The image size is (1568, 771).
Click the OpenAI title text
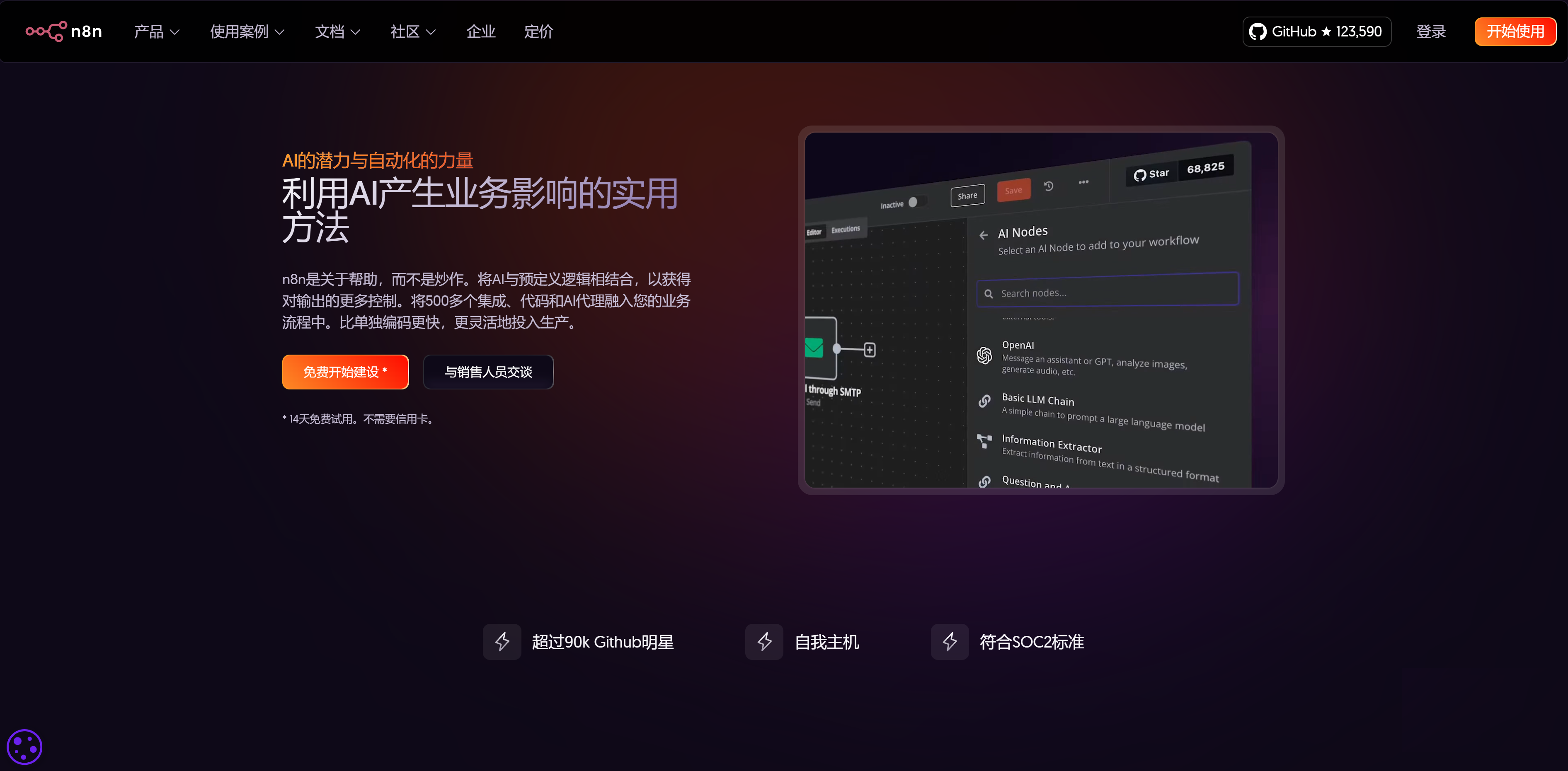[1018, 345]
